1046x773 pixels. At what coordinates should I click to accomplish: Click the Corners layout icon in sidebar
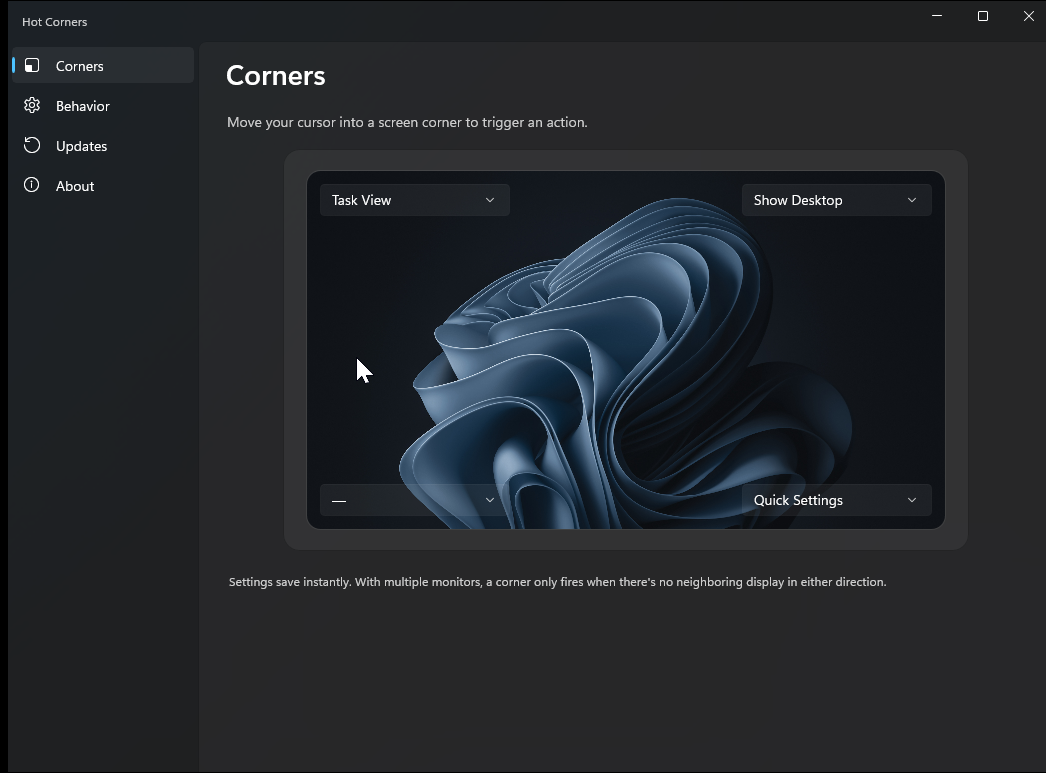(32, 65)
